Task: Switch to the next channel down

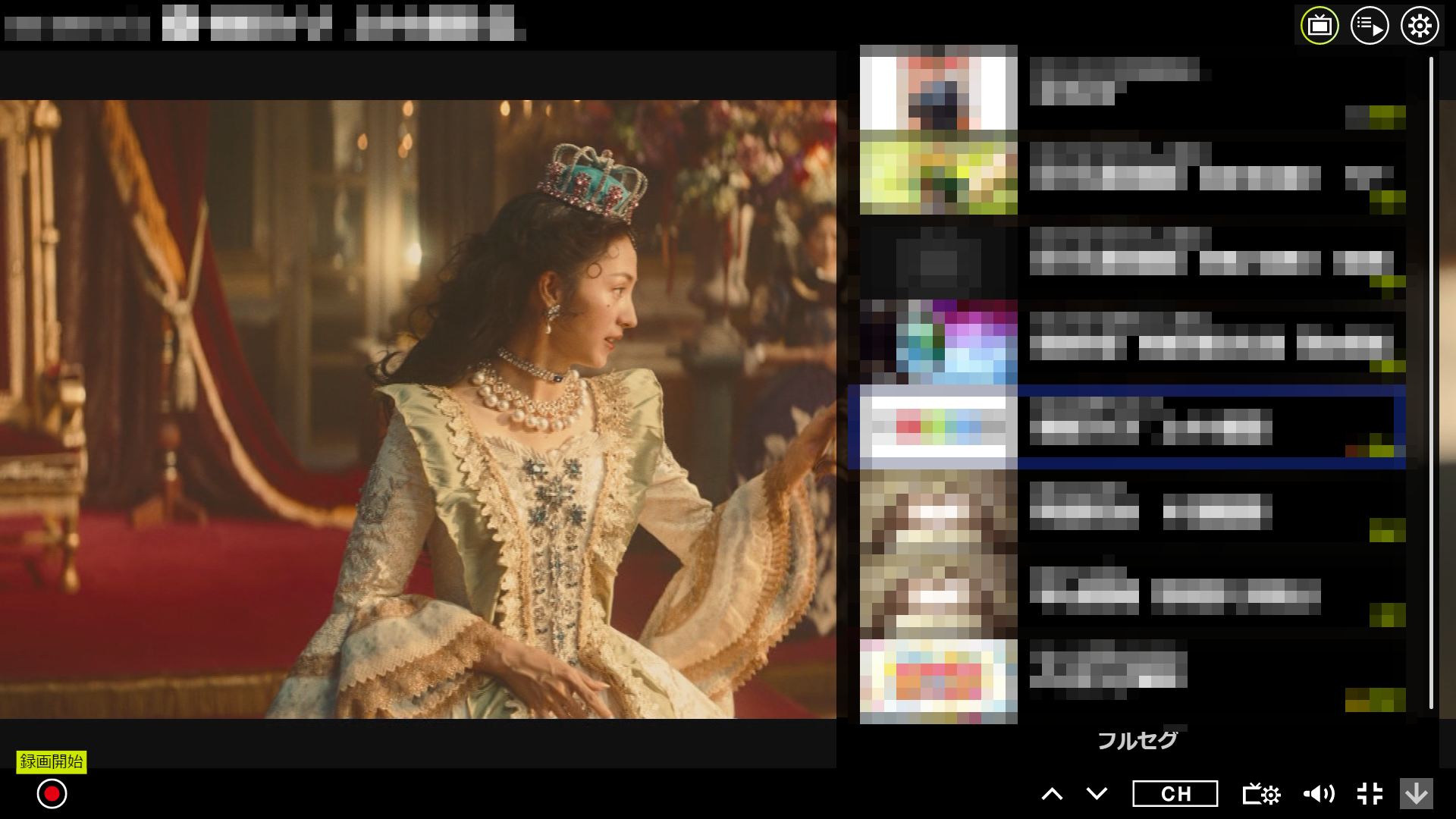Action: click(1097, 794)
